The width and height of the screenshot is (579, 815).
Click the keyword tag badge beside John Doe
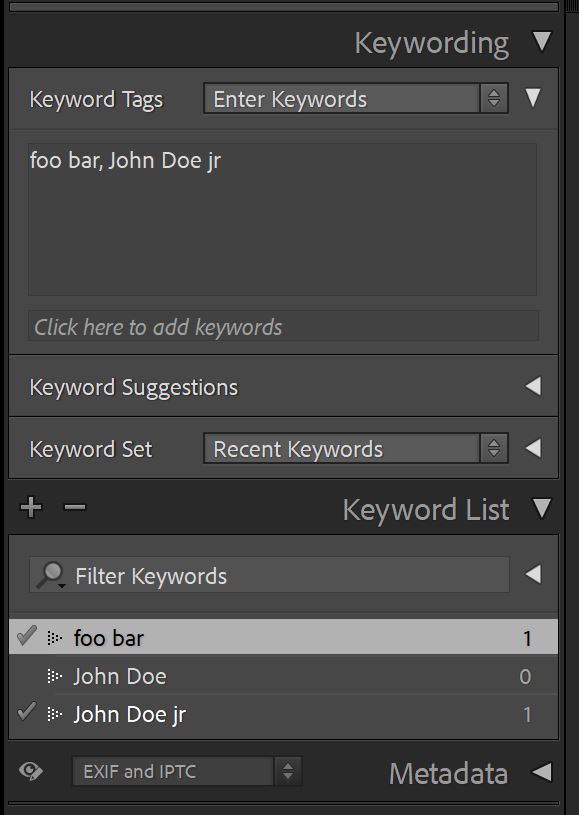(54, 675)
